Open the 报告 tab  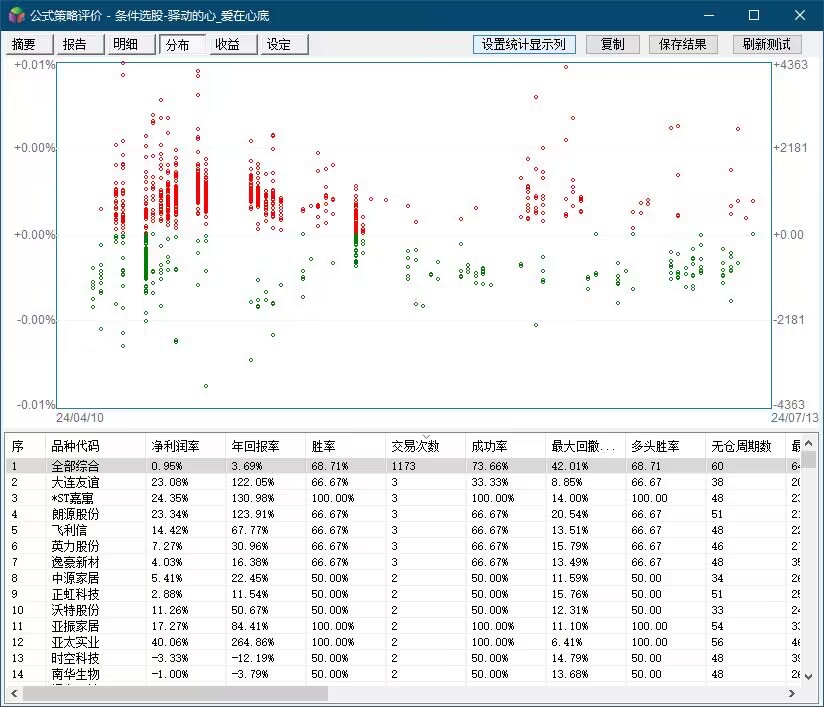(x=80, y=45)
